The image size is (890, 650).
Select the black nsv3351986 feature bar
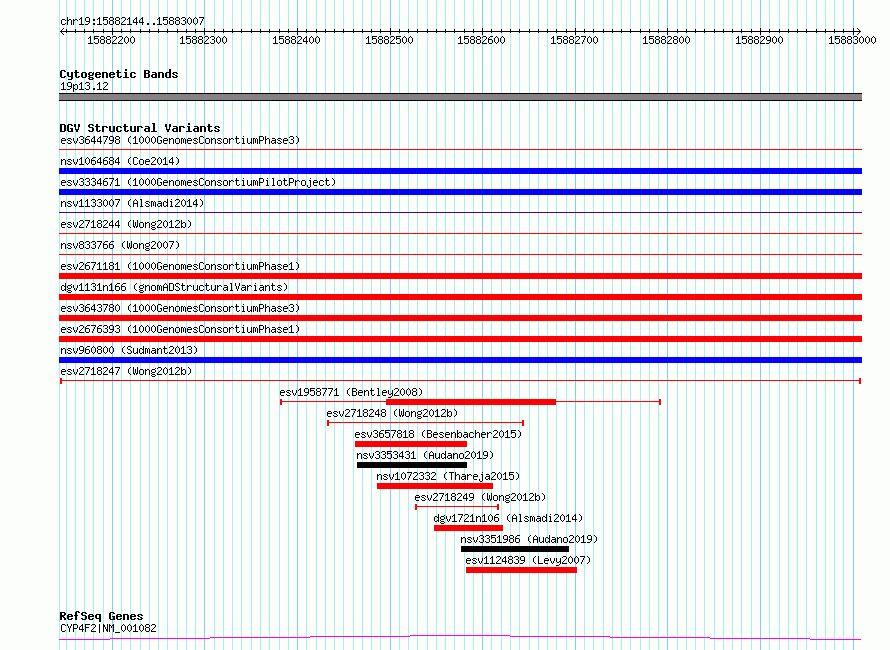515,549
